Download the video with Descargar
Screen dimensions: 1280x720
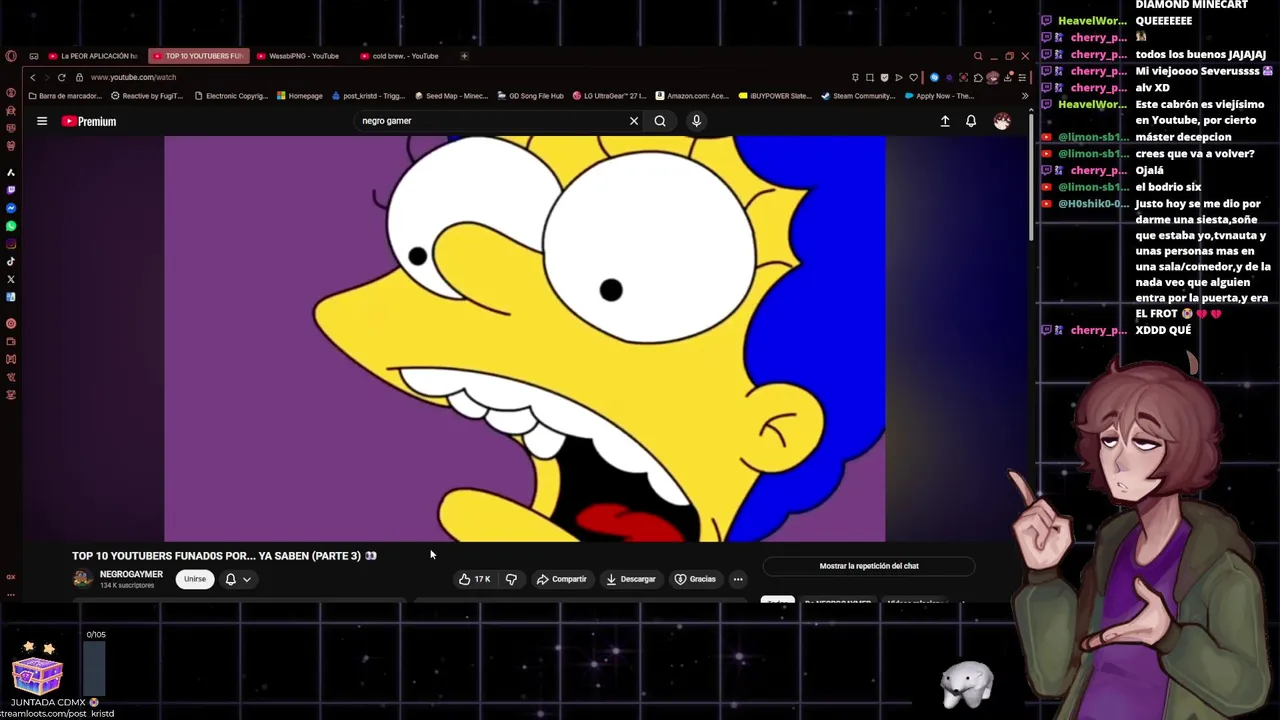click(x=631, y=579)
